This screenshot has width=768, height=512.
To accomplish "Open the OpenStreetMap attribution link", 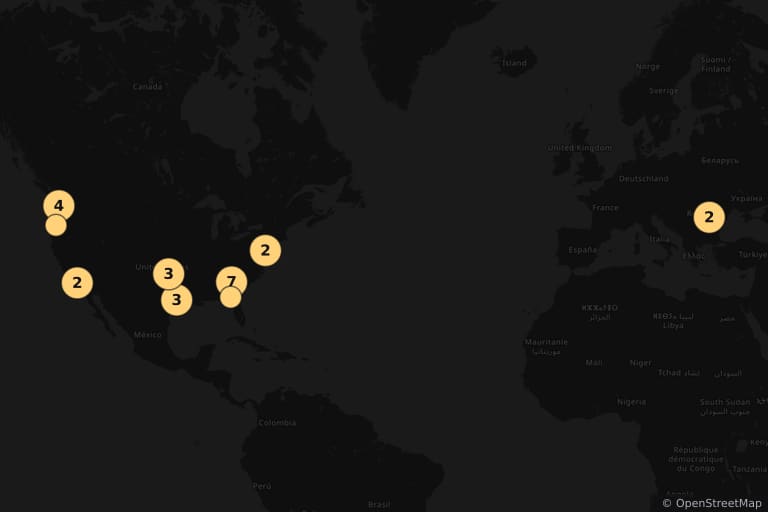I will pyautogui.click(x=718, y=503).
